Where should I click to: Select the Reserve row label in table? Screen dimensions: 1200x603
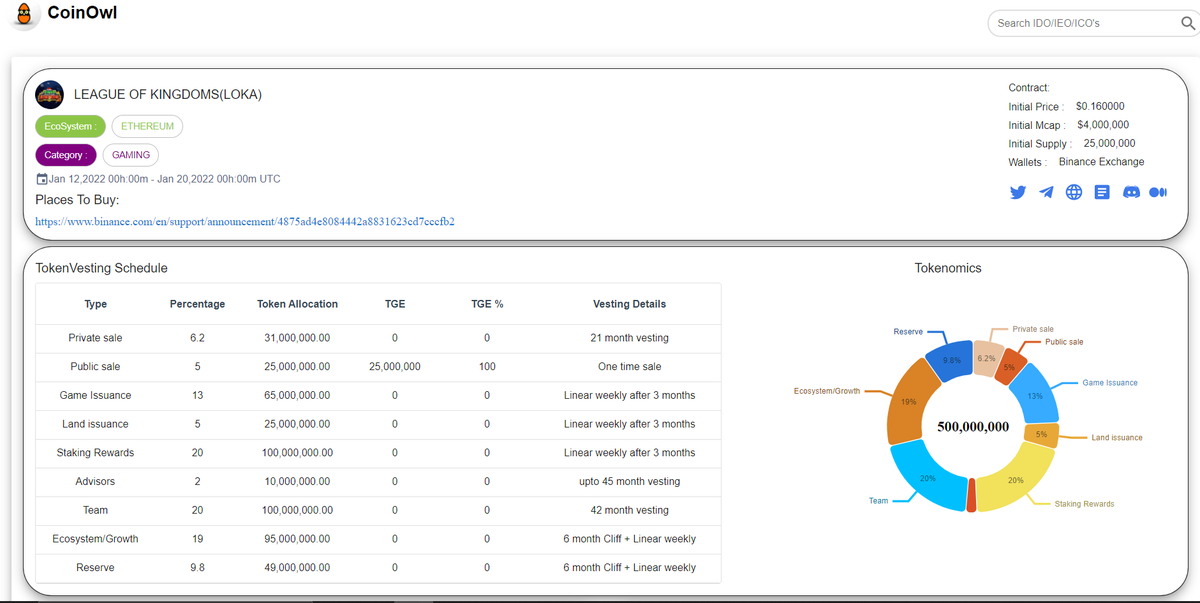point(95,568)
